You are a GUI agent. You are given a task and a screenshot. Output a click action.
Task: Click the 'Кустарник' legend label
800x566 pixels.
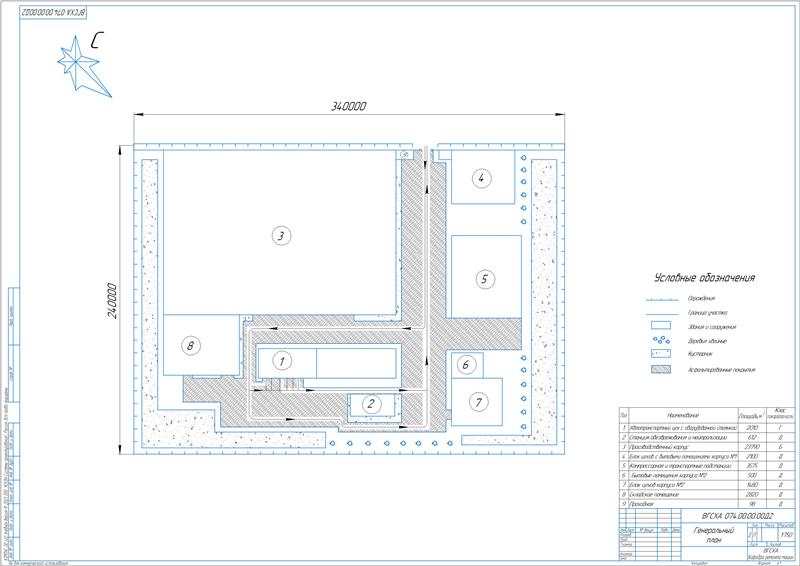tap(699, 354)
